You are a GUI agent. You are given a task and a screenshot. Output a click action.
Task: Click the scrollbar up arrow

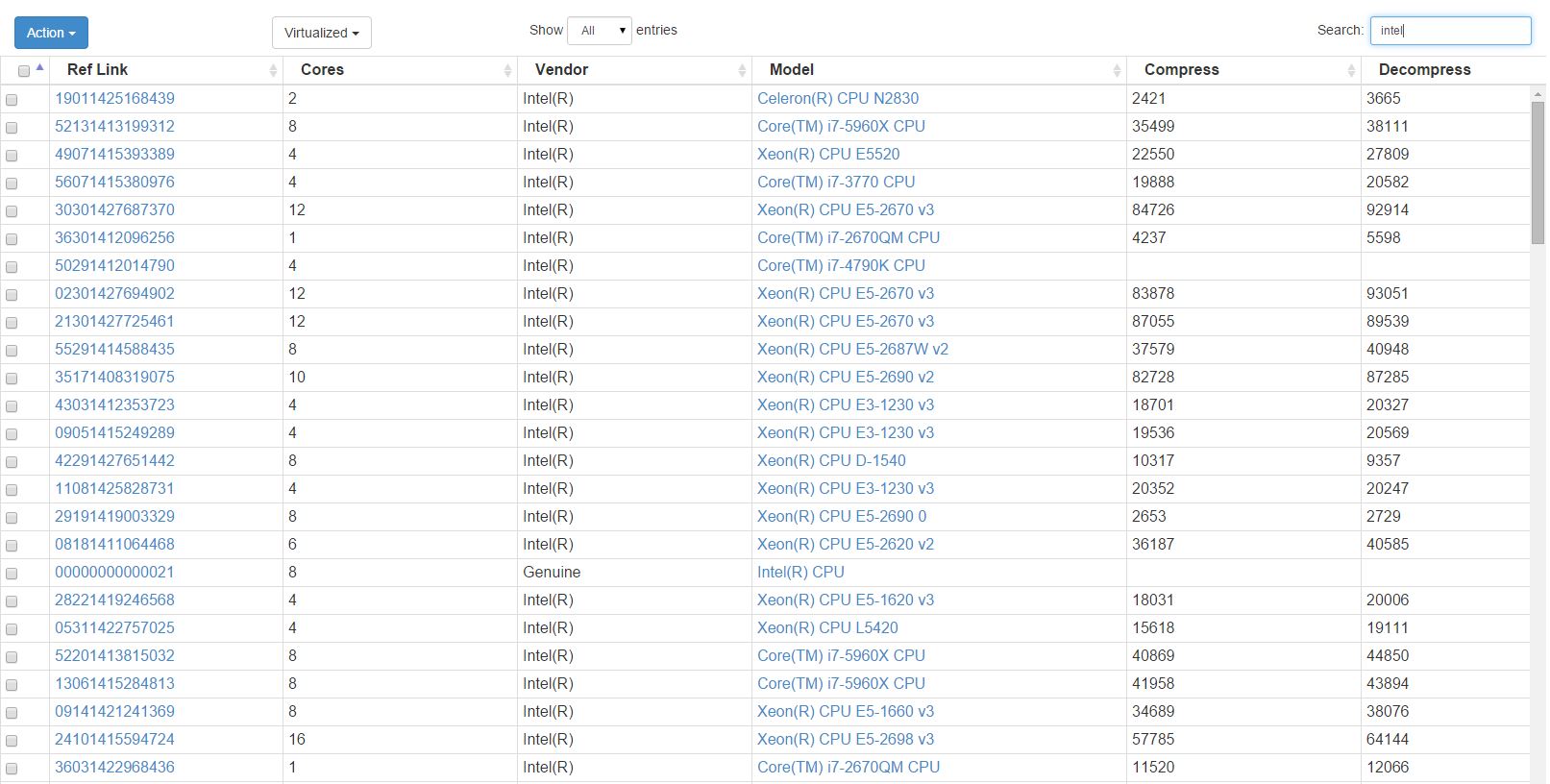point(1538,94)
